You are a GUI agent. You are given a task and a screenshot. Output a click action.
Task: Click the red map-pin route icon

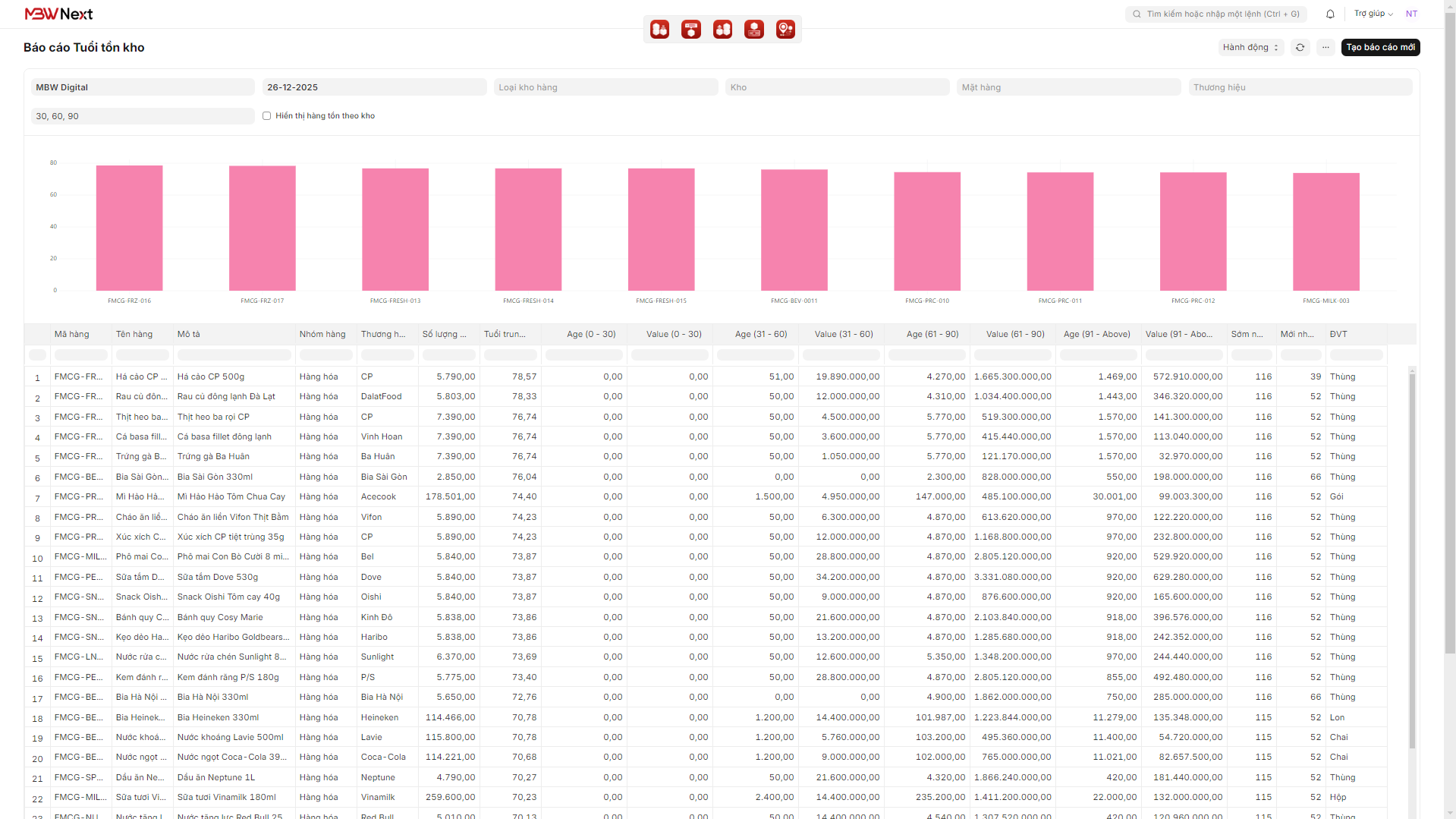coord(785,30)
